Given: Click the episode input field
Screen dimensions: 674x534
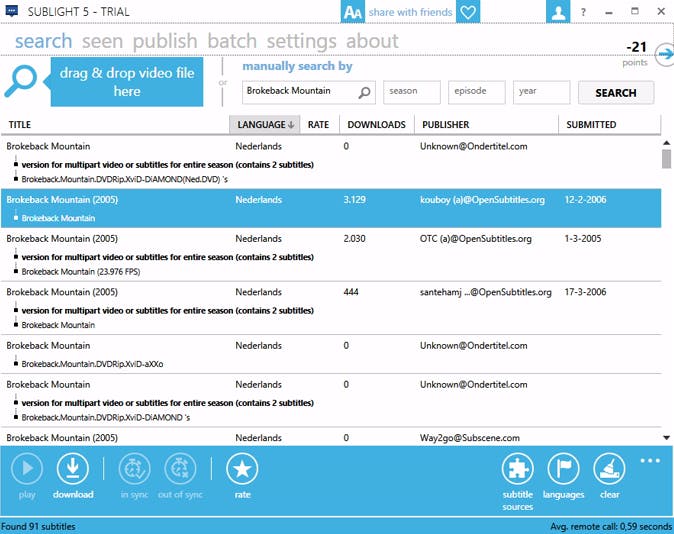Looking at the screenshot, I should pos(477,92).
